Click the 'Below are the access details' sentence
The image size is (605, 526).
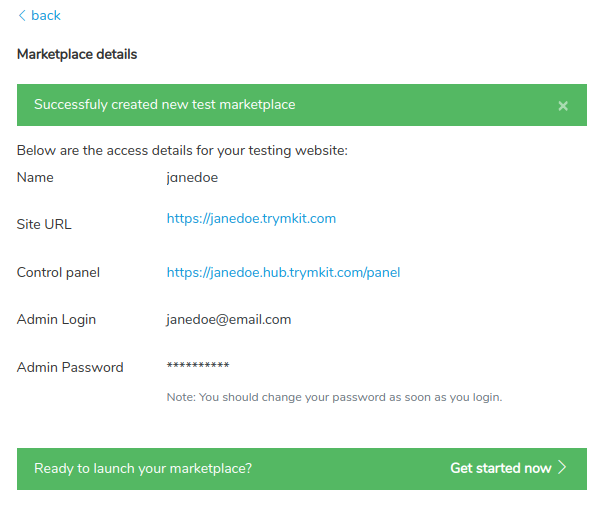coord(182,151)
